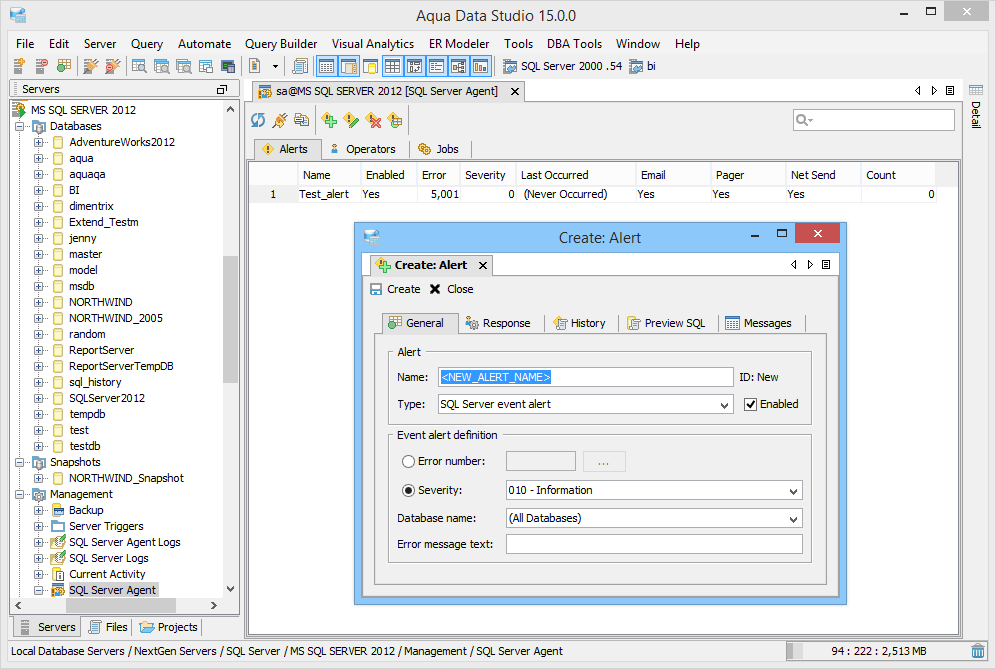Click the Edit Alert pencil icon
996x669 pixels.
tap(351, 119)
